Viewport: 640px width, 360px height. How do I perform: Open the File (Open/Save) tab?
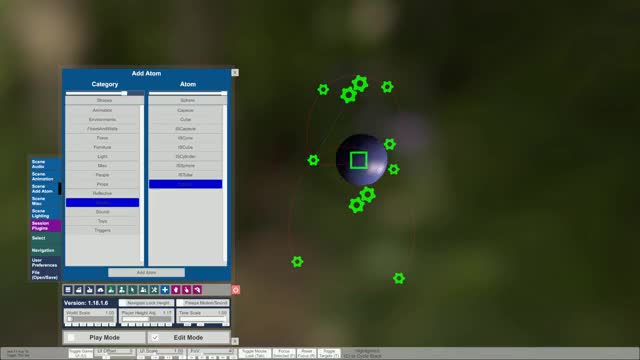click(45, 275)
